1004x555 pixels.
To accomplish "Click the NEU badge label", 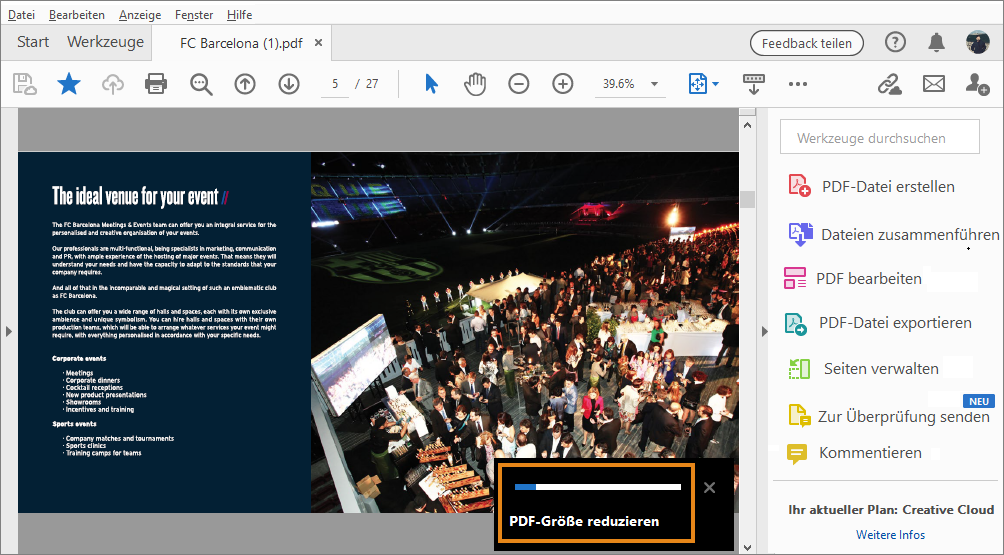I will [x=978, y=401].
